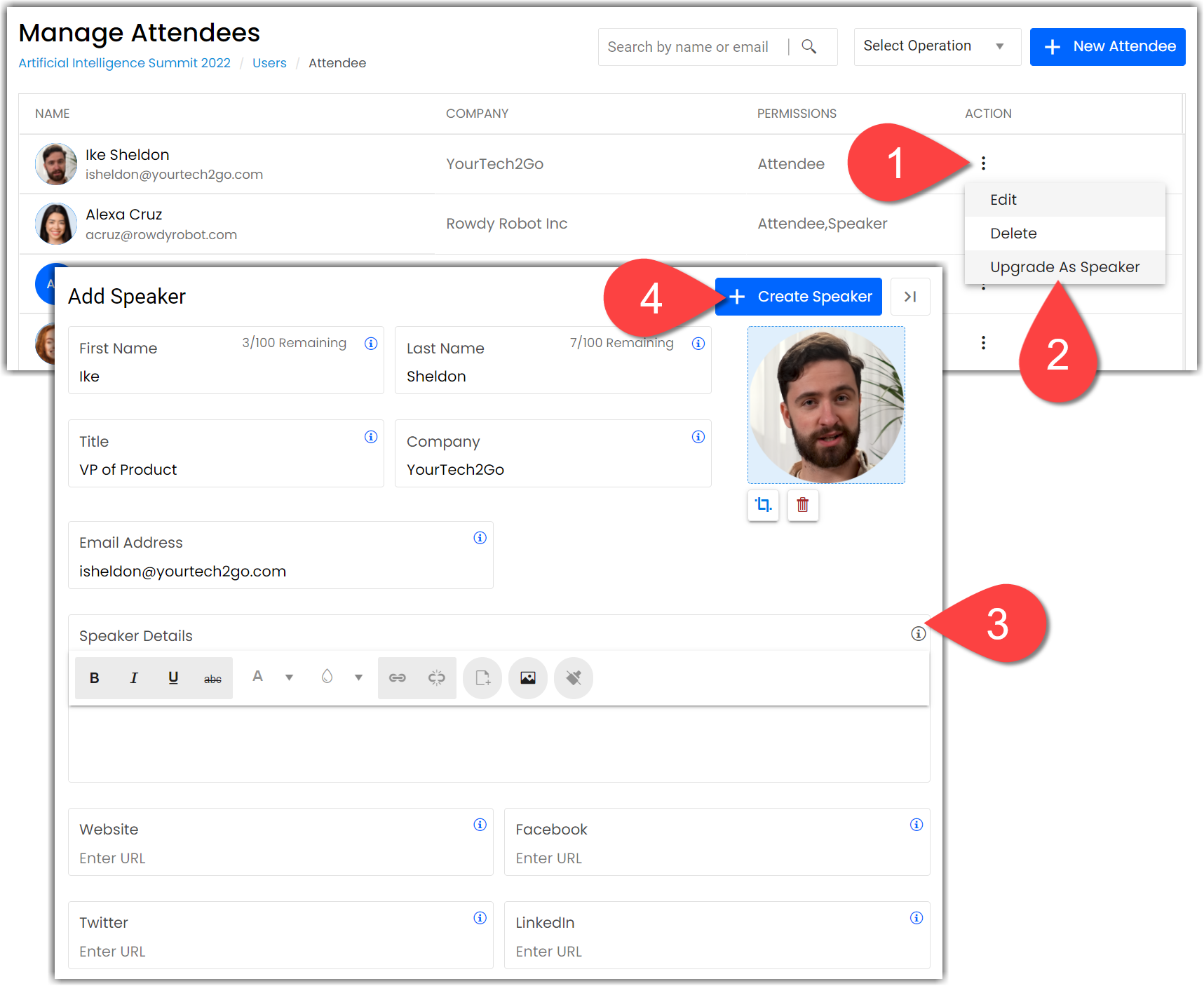Expand the background color droplet dropdown
This screenshot has width=1204, height=986.
(358, 677)
